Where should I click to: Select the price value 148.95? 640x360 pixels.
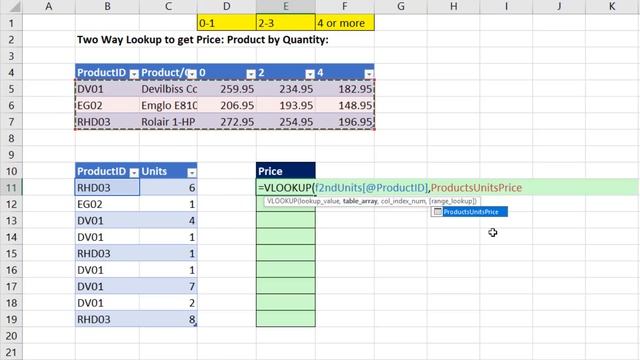pos(345,105)
